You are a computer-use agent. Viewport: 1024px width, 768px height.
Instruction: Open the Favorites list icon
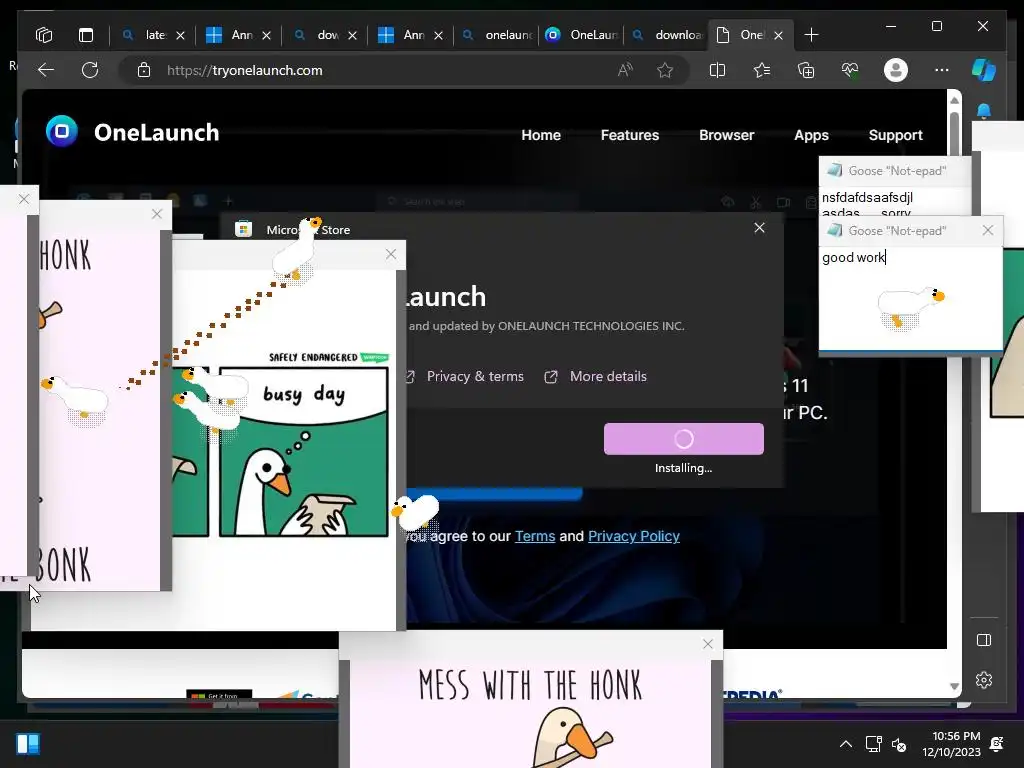pos(761,70)
